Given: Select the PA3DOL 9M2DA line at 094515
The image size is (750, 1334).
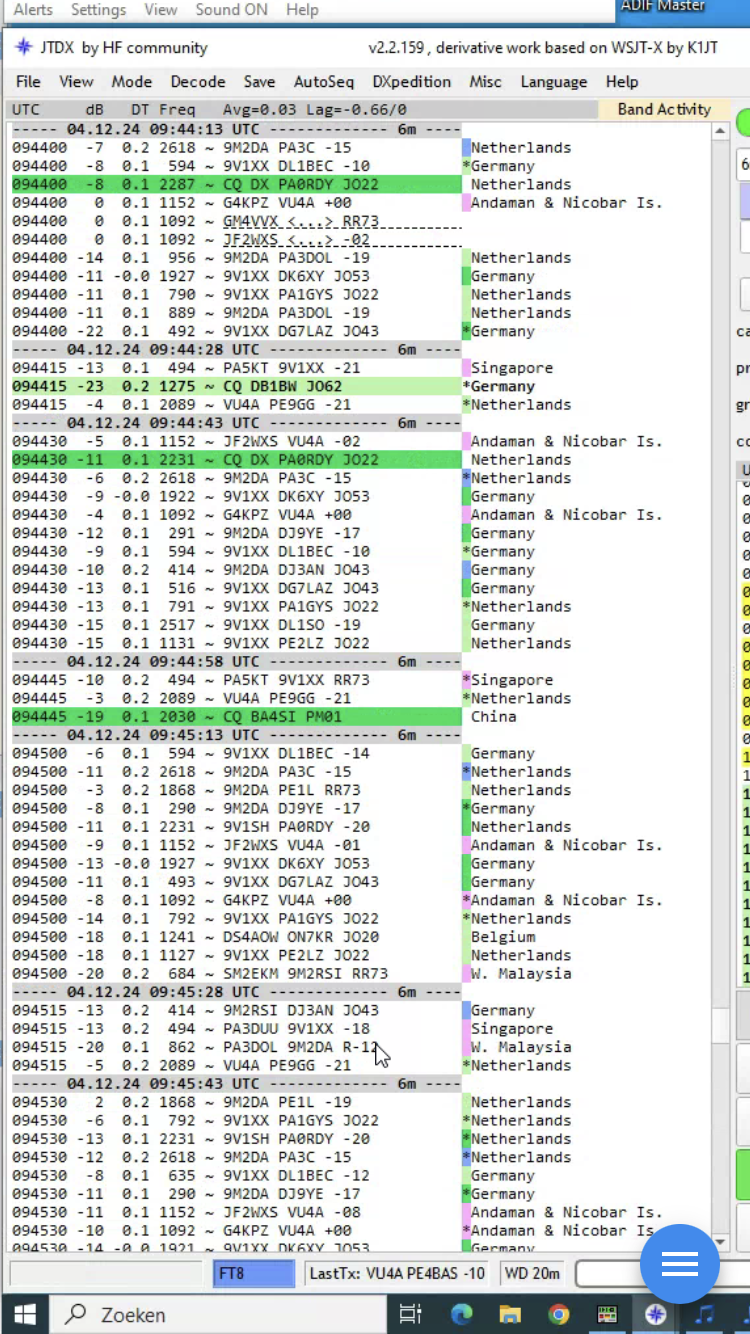Looking at the screenshot, I should [x=236, y=1047].
